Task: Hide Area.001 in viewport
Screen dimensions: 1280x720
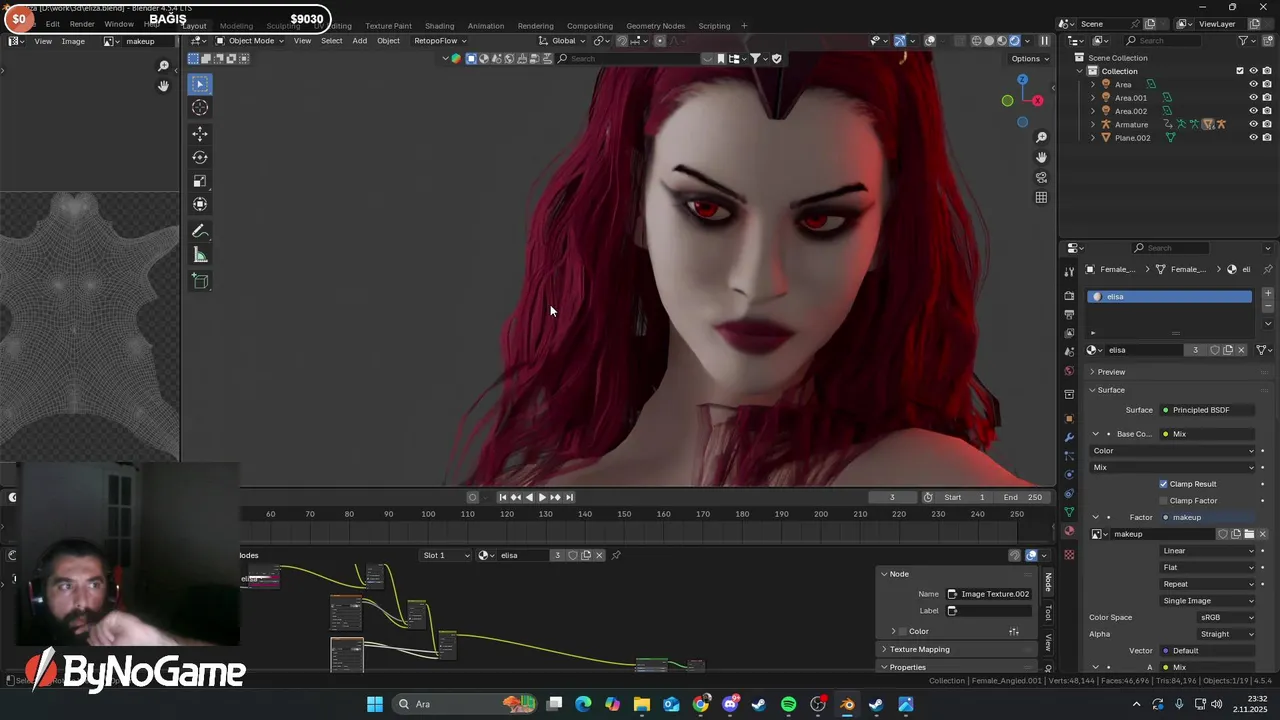Action: [1253, 98]
